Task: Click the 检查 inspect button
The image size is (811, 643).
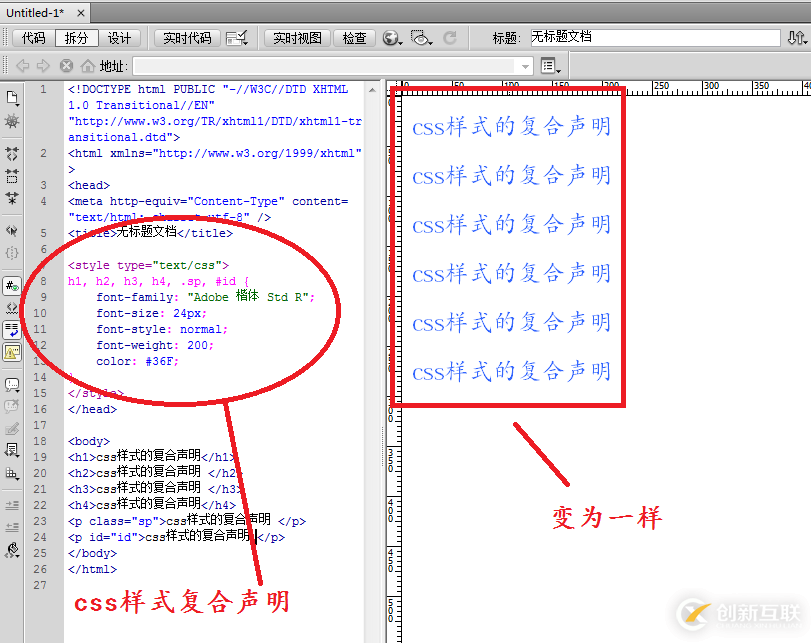Action: [x=354, y=38]
